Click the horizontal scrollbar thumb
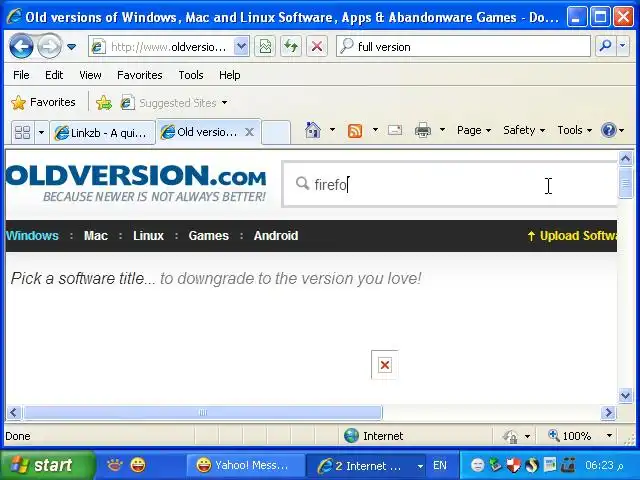This screenshot has height=480, width=640. tap(203, 413)
